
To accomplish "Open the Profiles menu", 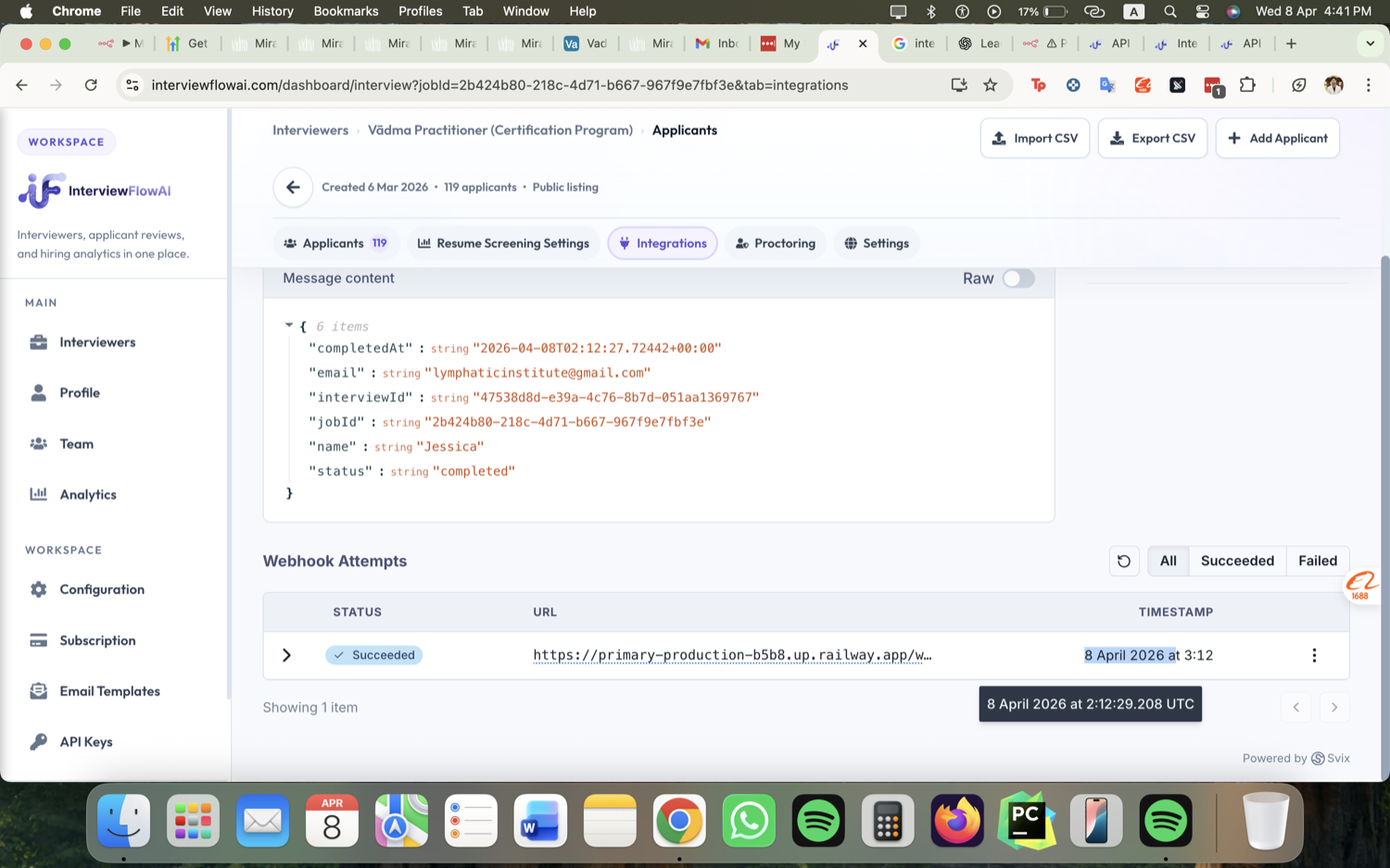I will tap(420, 11).
